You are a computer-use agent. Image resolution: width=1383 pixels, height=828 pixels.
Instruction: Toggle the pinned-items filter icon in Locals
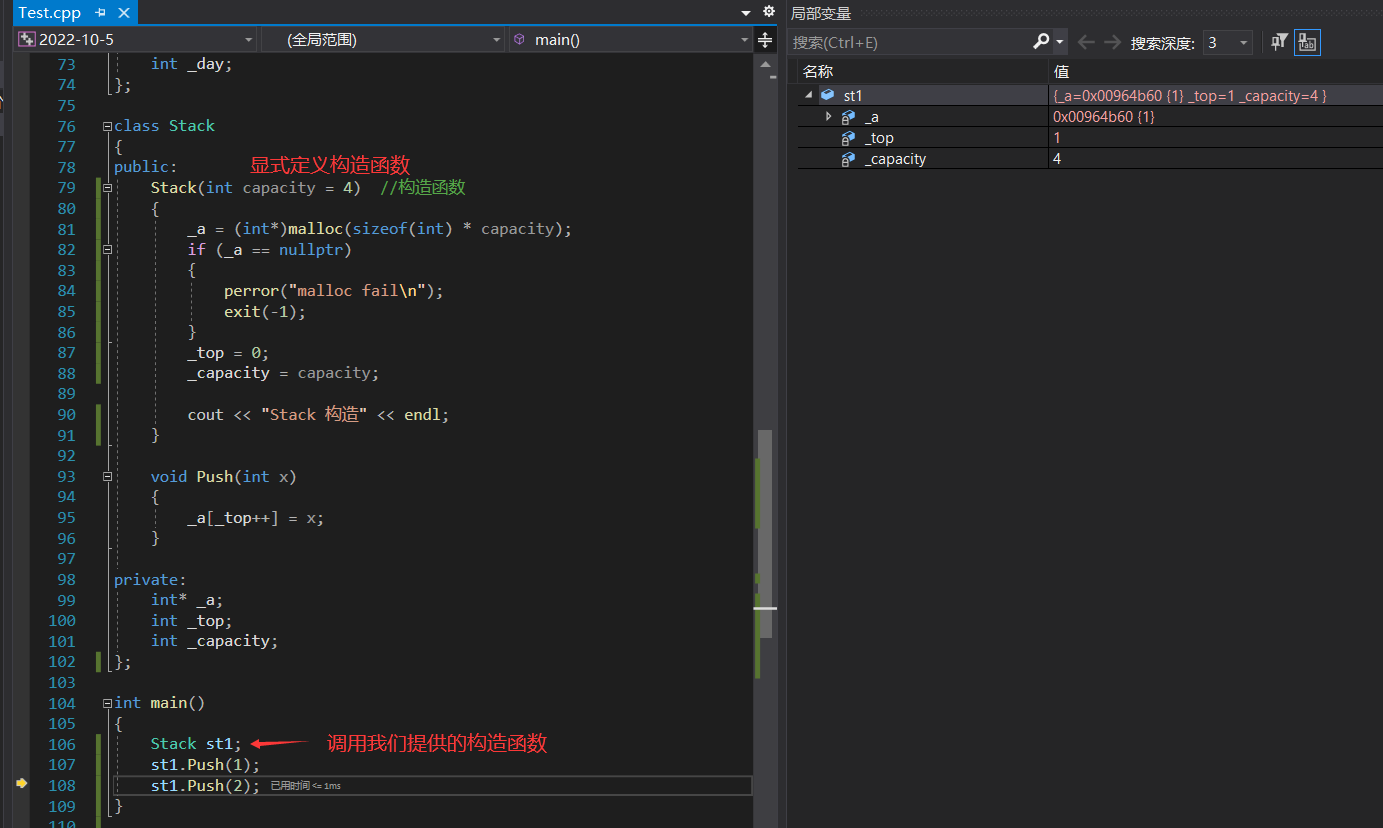point(1278,42)
